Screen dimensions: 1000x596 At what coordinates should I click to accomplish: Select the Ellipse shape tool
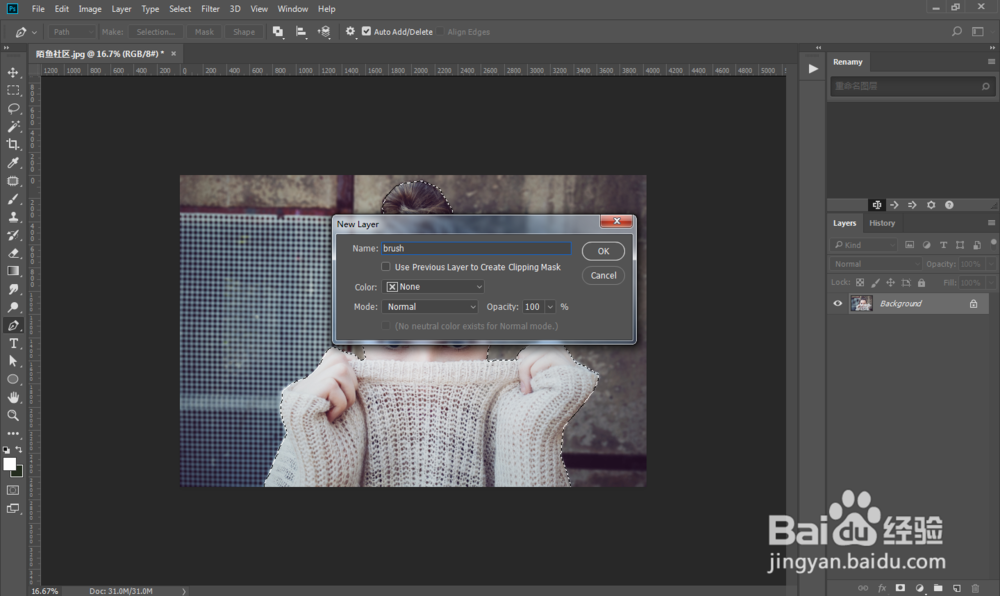click(x=13, y=379)
